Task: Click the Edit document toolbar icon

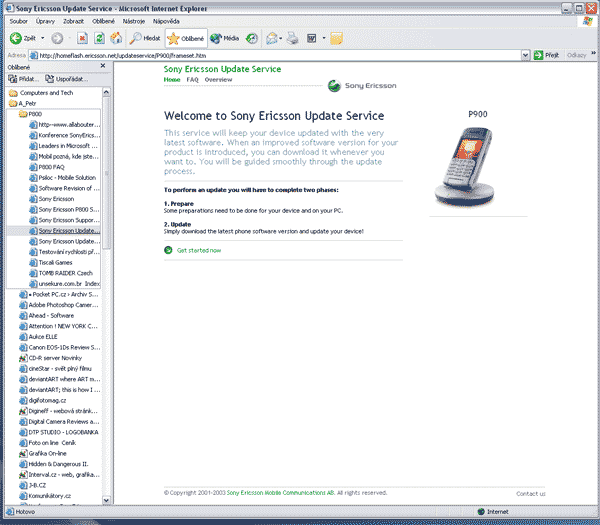Action: [312, 38]
